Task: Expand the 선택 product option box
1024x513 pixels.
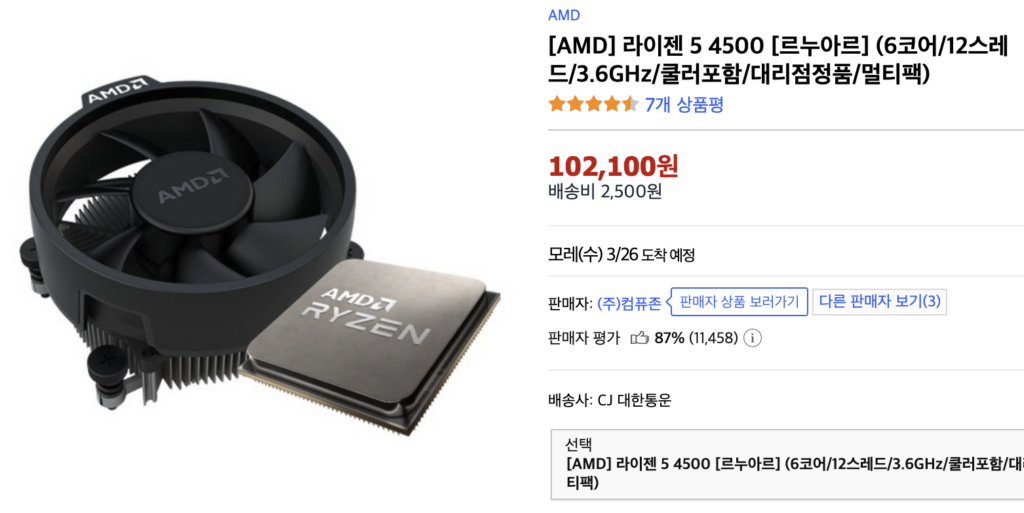Action: coord(788,465)
